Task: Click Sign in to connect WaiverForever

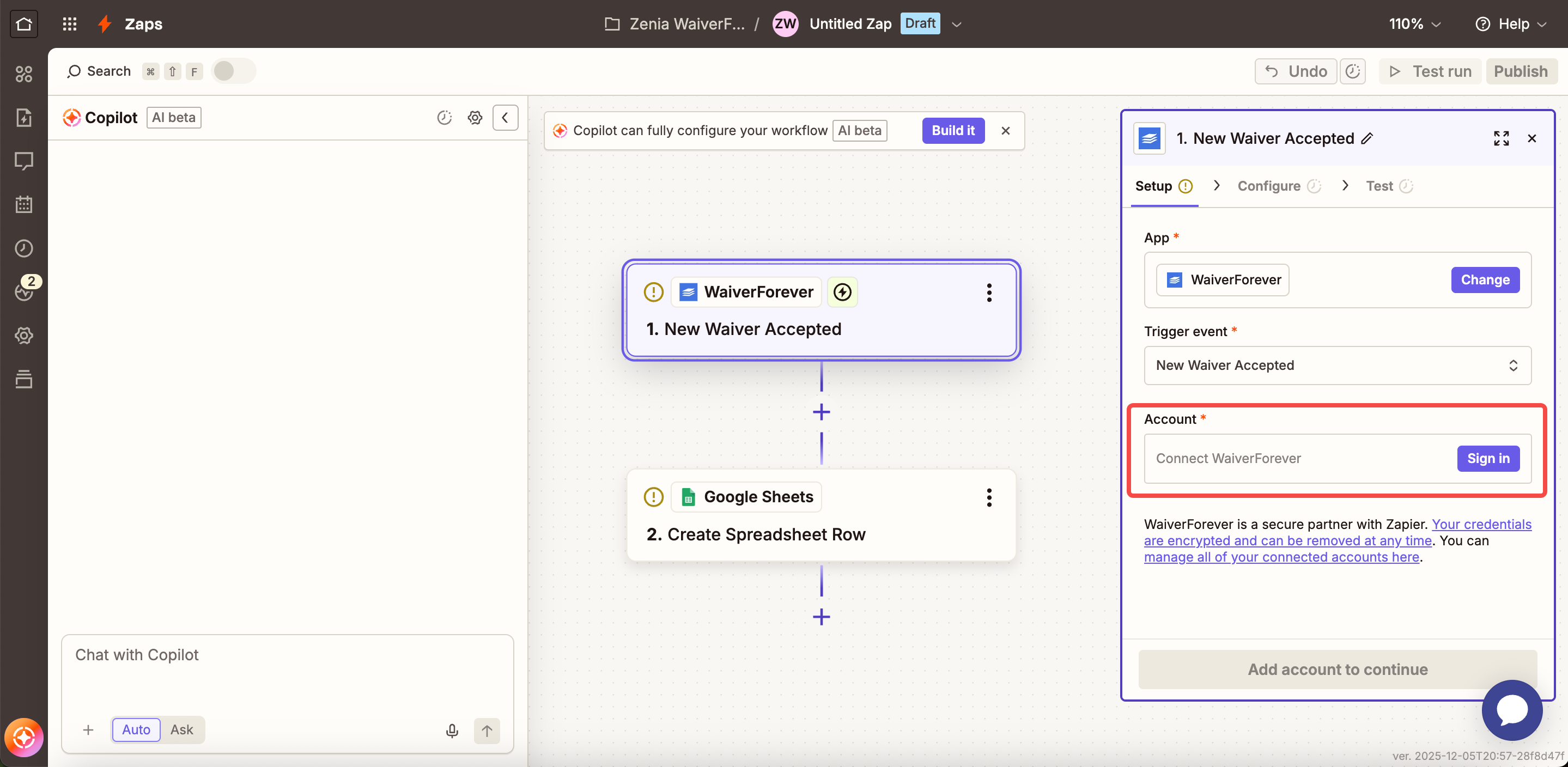Action: [x=1488, y=458]
